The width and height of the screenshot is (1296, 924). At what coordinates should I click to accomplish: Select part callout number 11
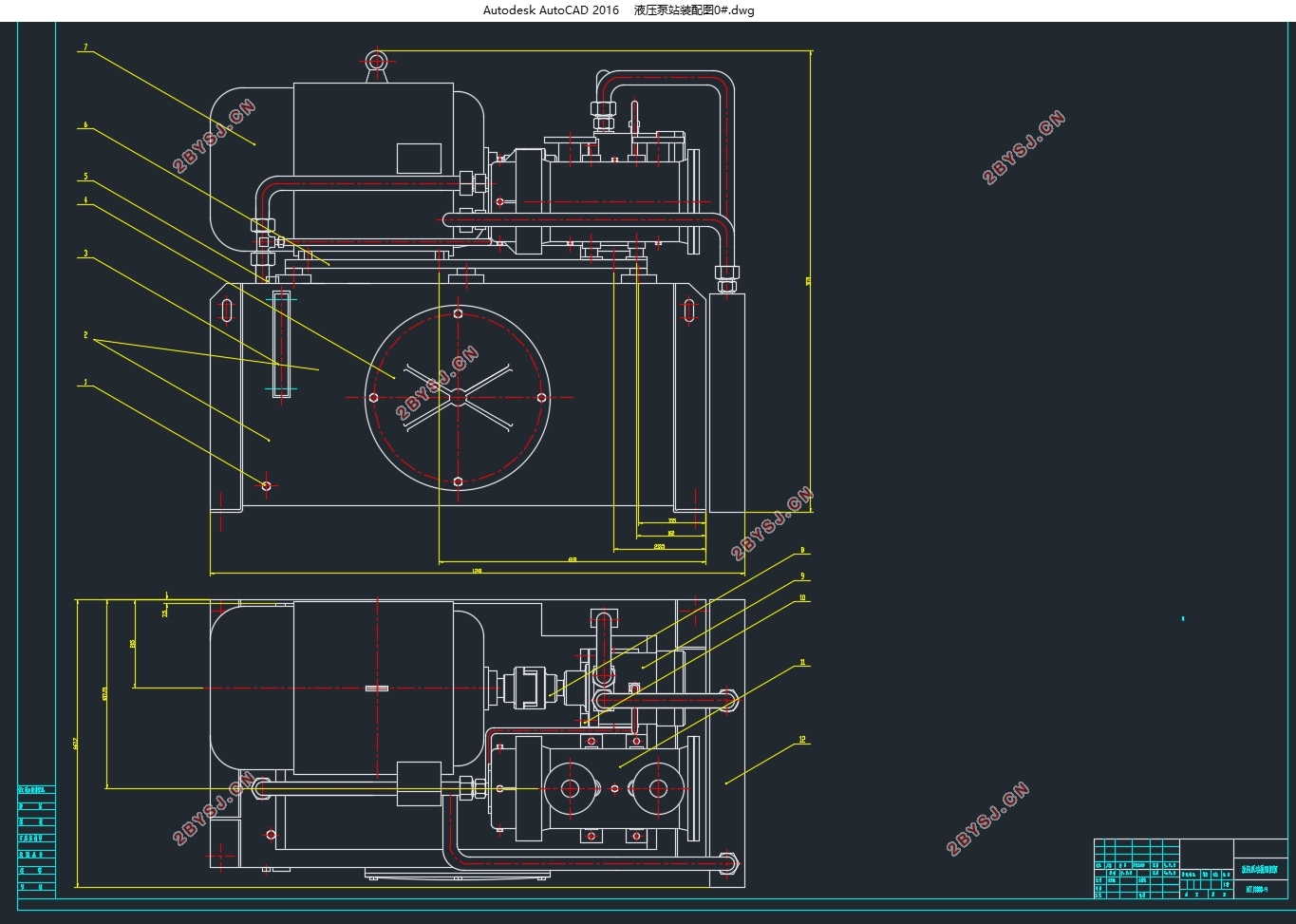click(802, 663)
